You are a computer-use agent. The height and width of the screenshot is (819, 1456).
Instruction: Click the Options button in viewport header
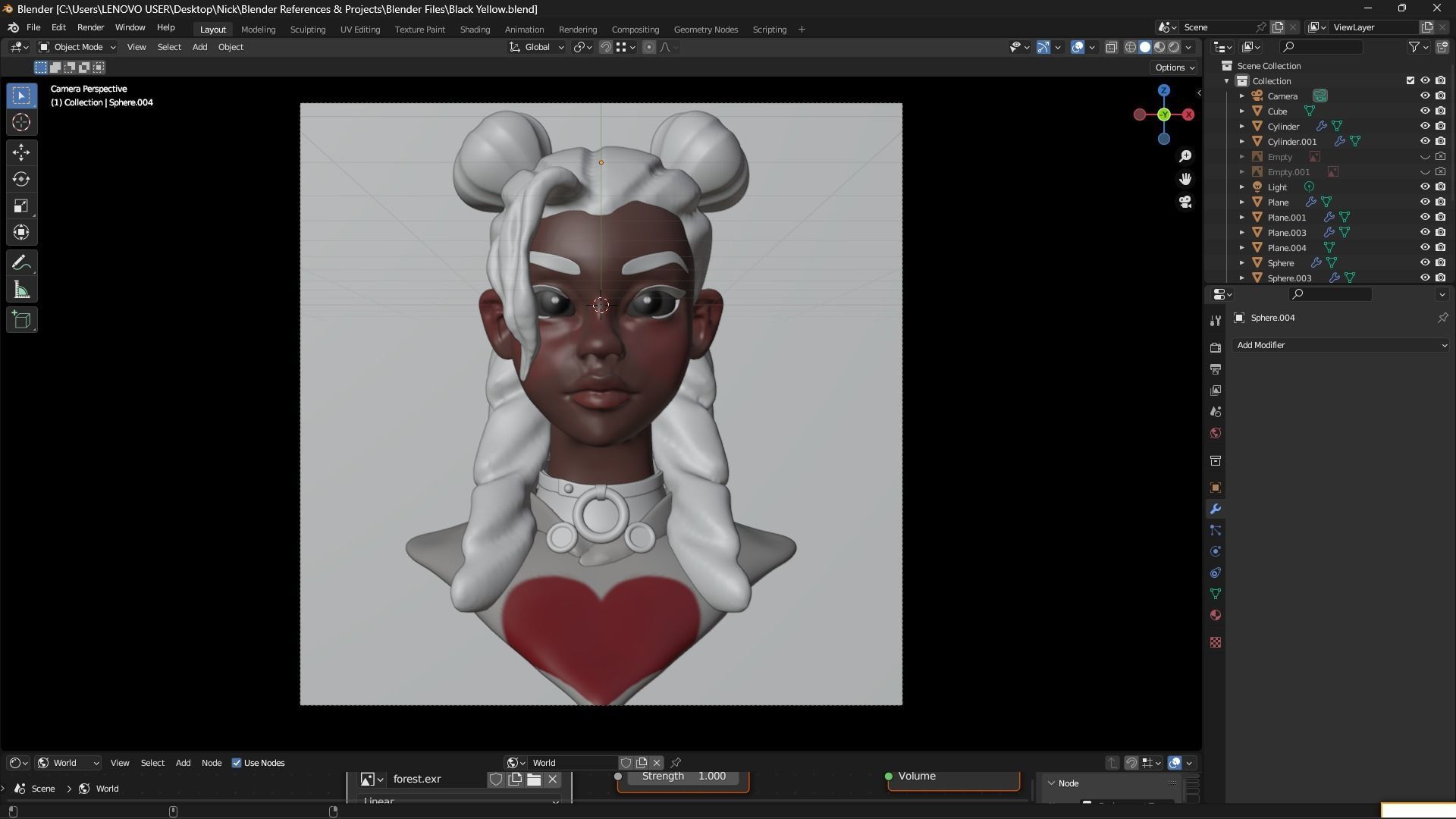[1174, 67]
